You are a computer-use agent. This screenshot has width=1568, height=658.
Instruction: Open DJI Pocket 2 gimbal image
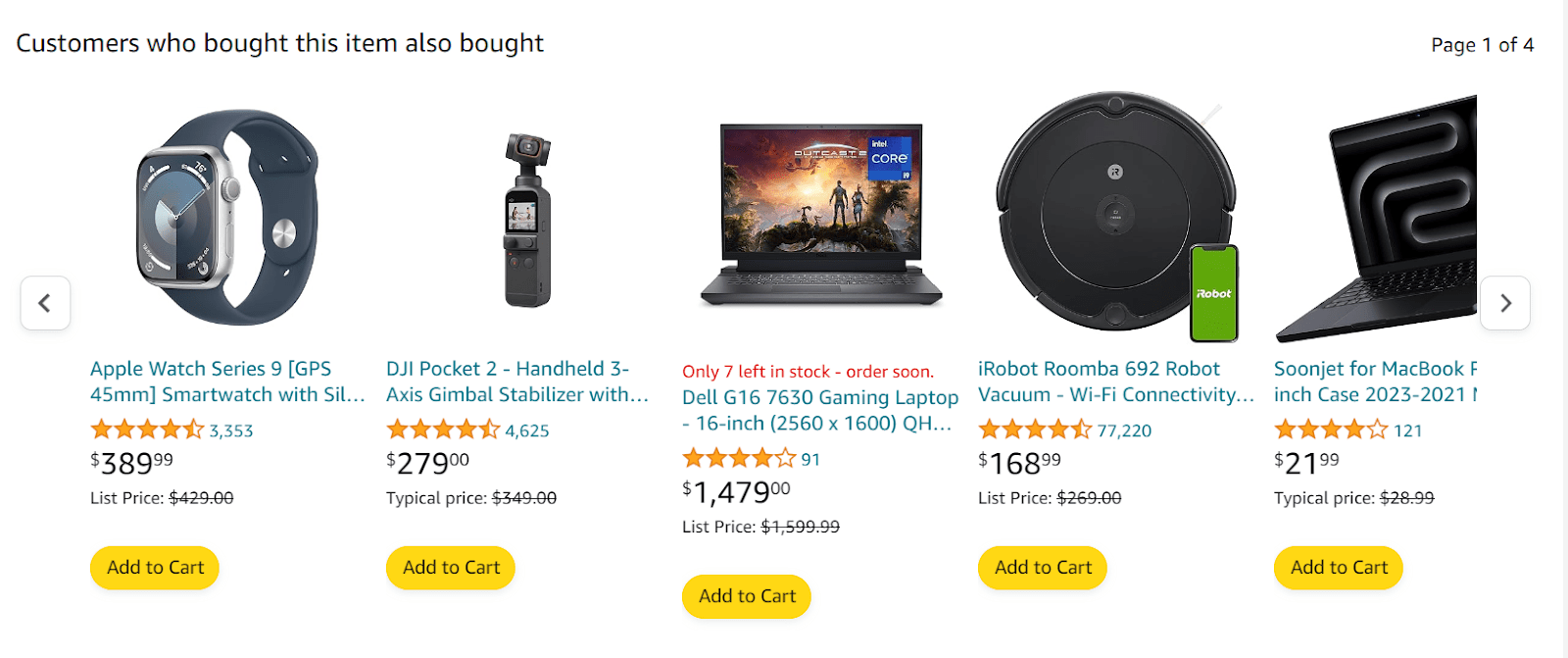coord(527,220)
